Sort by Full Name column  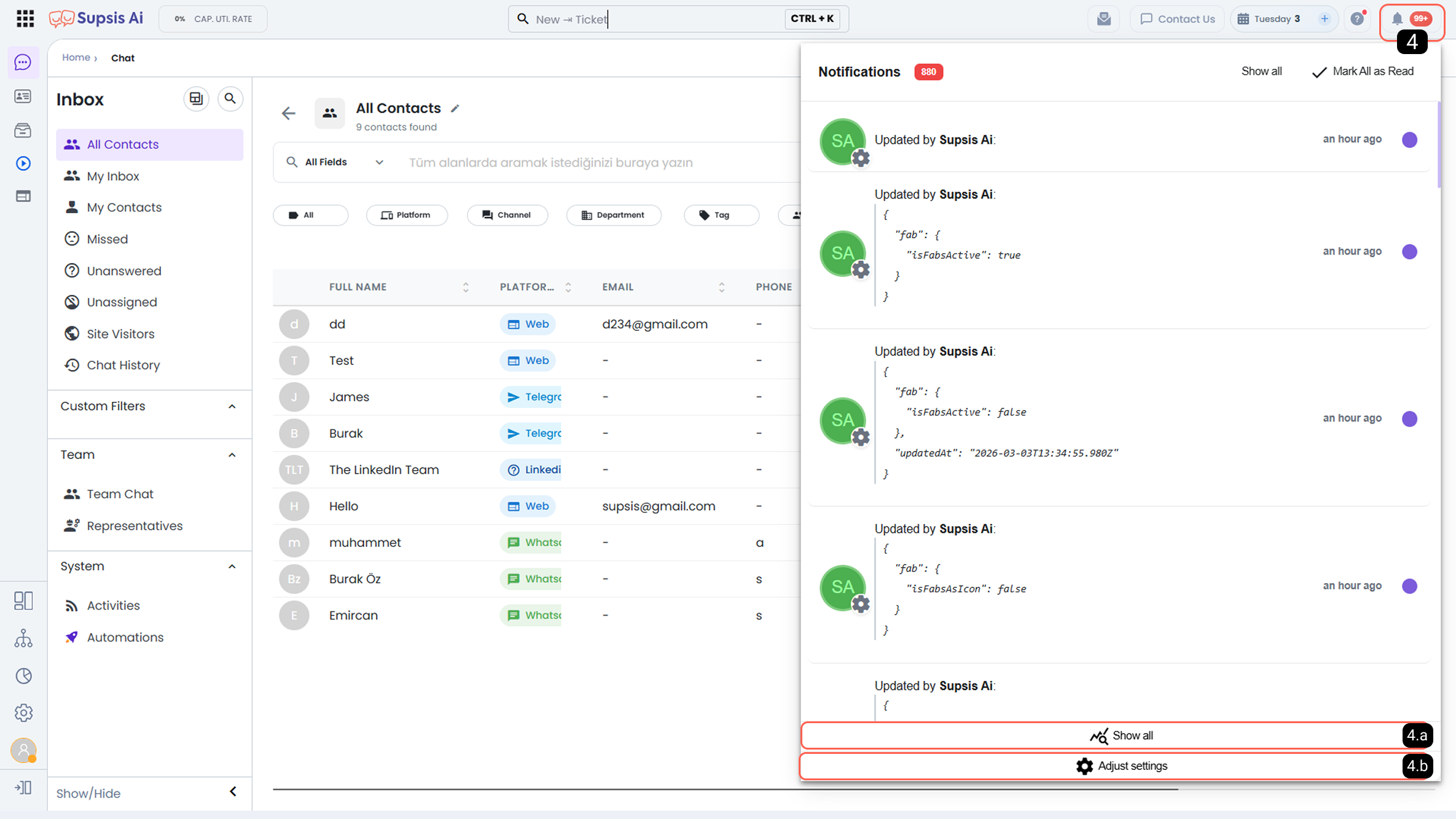pos(466,287)
